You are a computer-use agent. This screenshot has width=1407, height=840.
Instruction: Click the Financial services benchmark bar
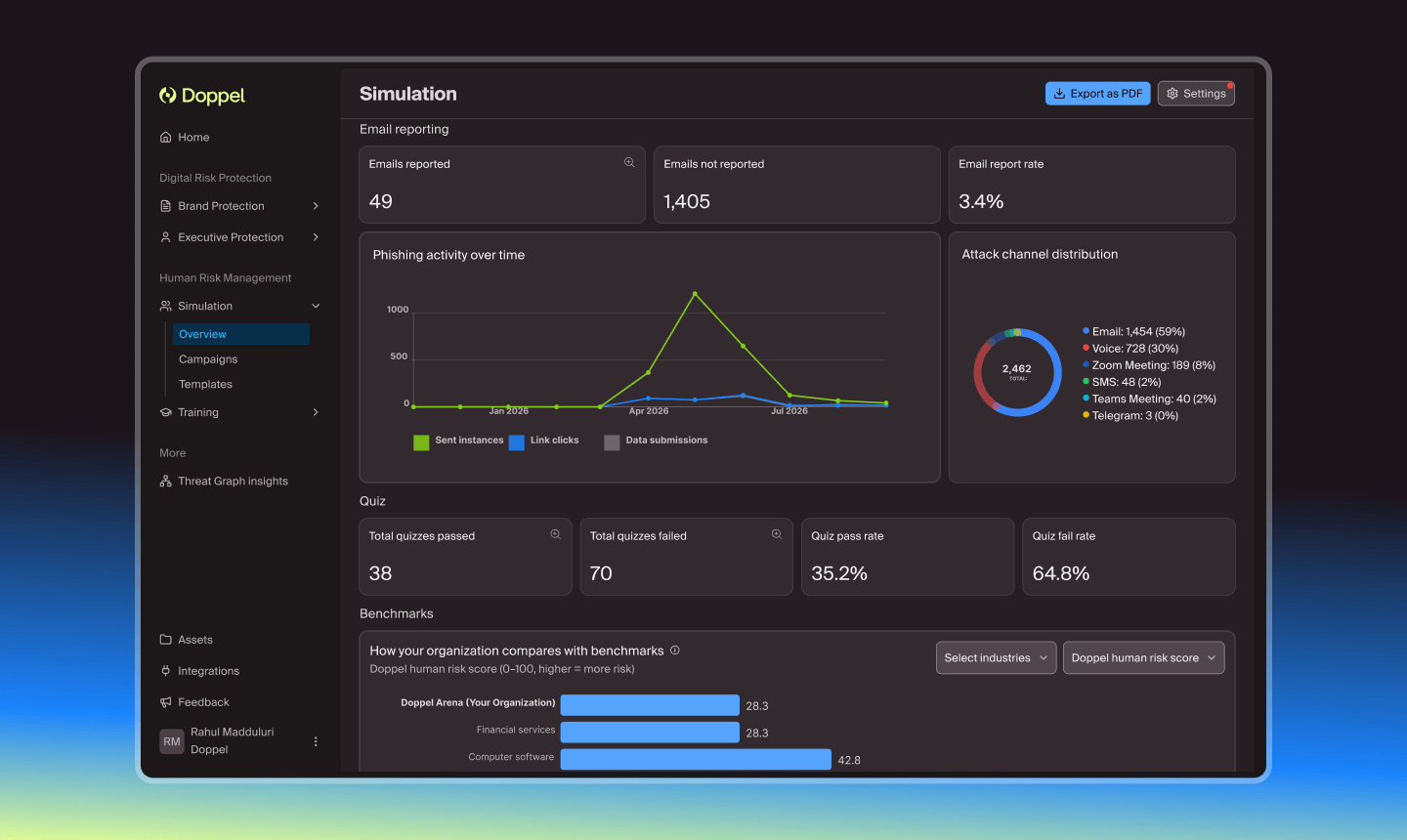click(650, 732)
